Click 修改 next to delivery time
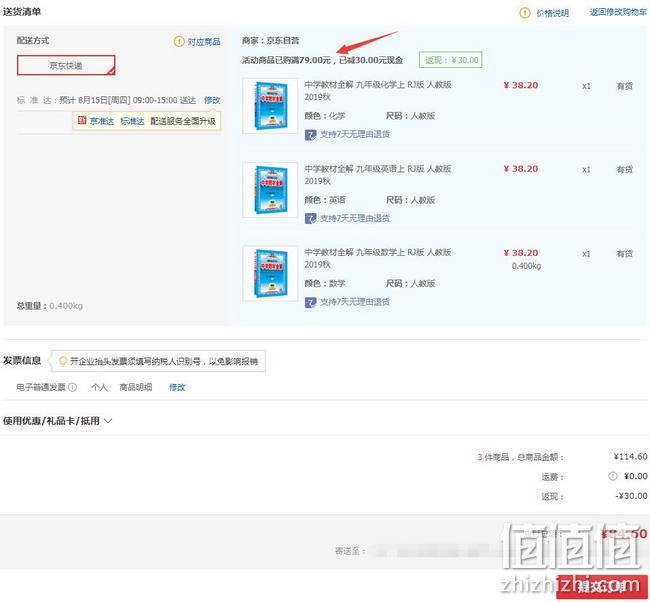Viewport: 650px width, 602px height. [x=212, y=100]
